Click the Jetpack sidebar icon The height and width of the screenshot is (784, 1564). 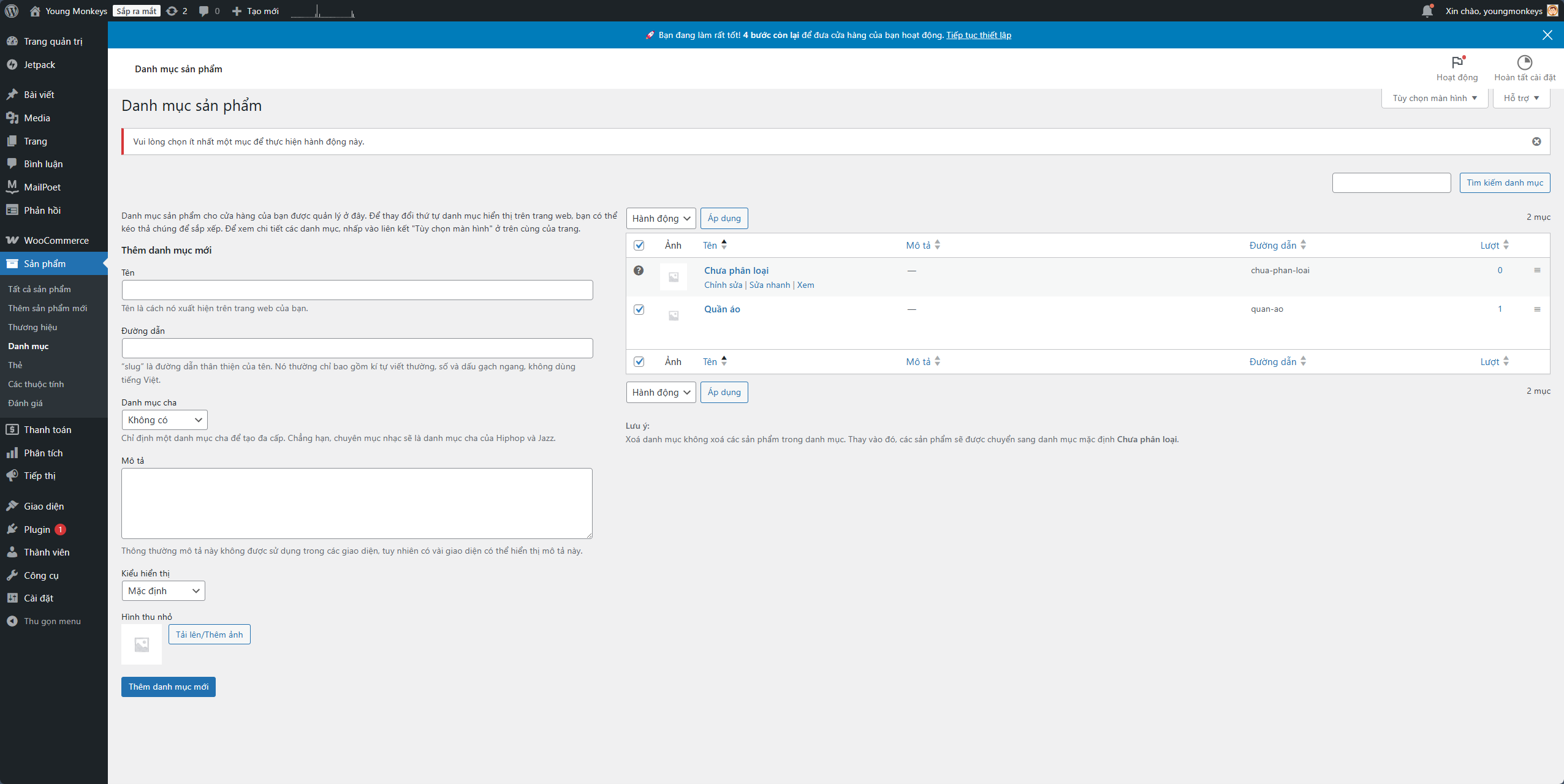12,65
